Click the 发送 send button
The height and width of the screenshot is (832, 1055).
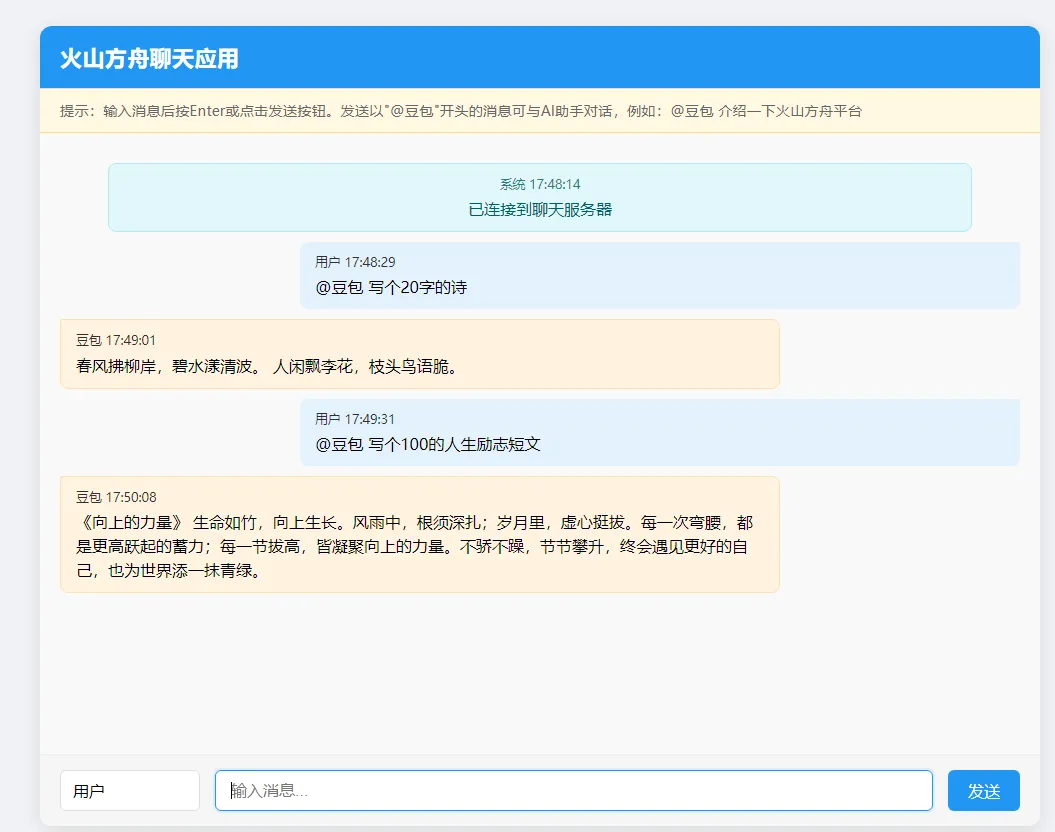tap(983, 790)
